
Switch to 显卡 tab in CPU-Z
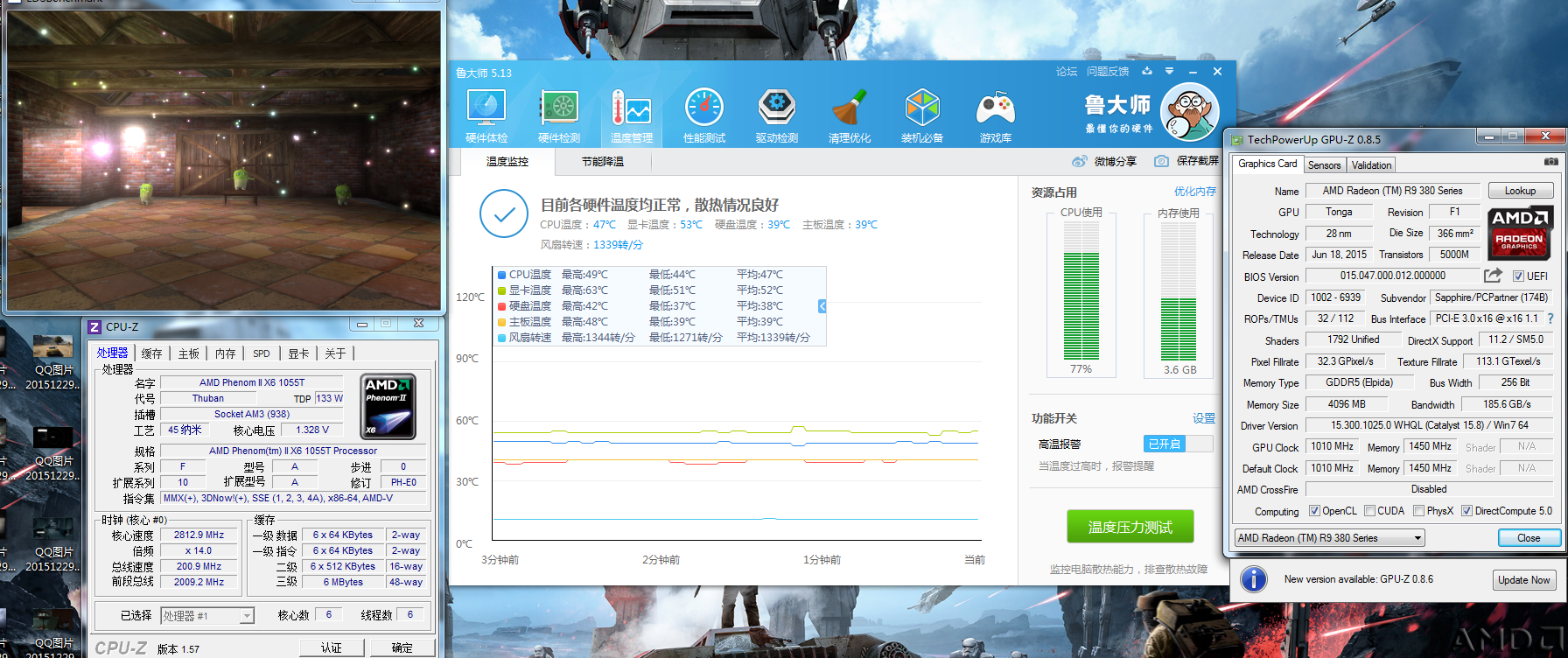coord(298,353)
